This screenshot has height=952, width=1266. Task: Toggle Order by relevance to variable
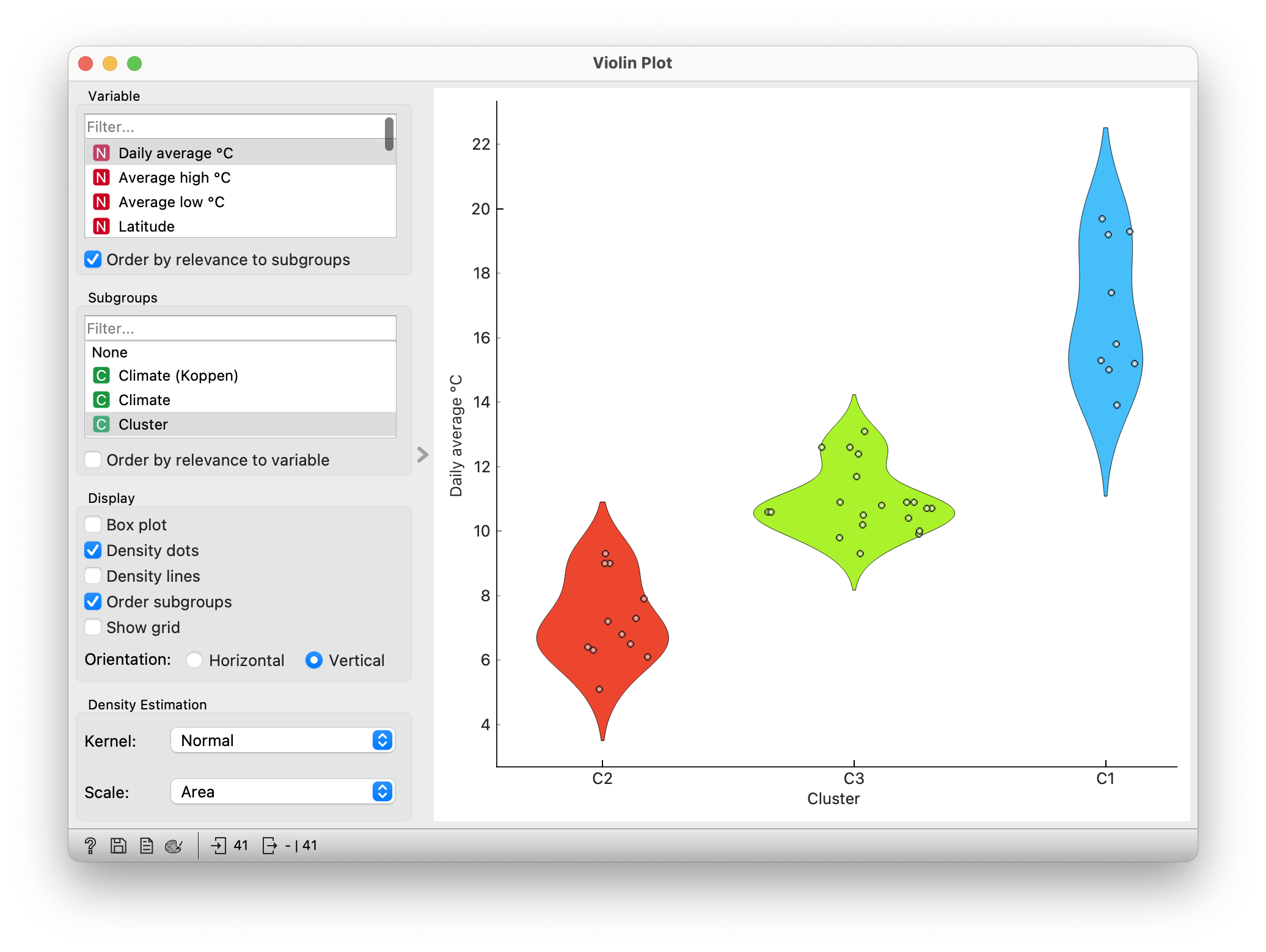tap(93, 460)
